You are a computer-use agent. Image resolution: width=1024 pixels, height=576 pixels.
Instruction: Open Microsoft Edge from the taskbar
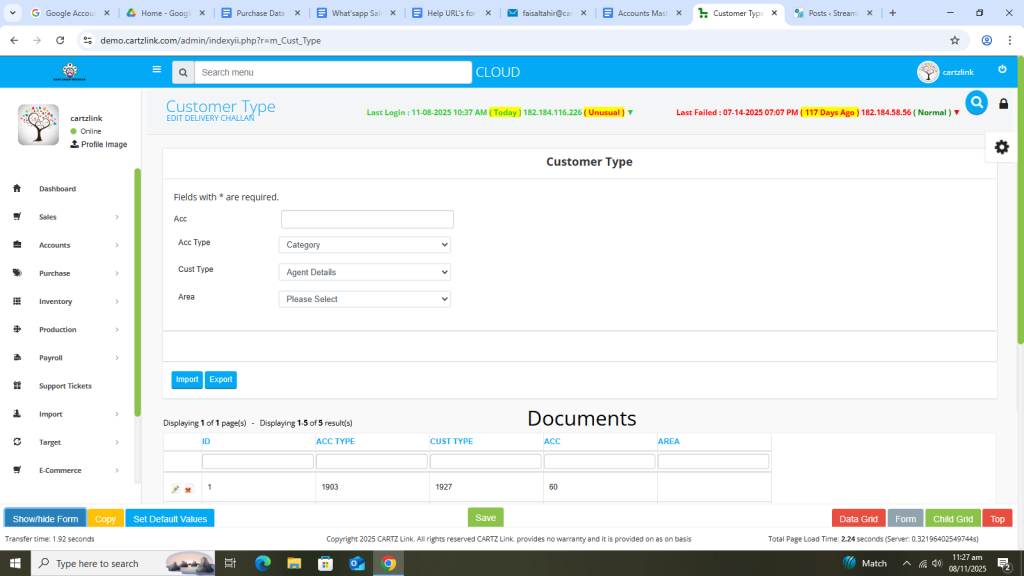[x=263, y=563]
